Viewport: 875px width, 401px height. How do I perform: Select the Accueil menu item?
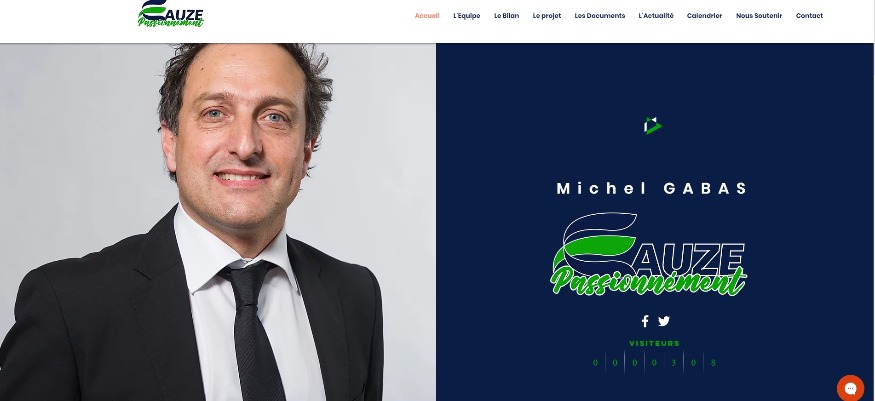(427, 16)
